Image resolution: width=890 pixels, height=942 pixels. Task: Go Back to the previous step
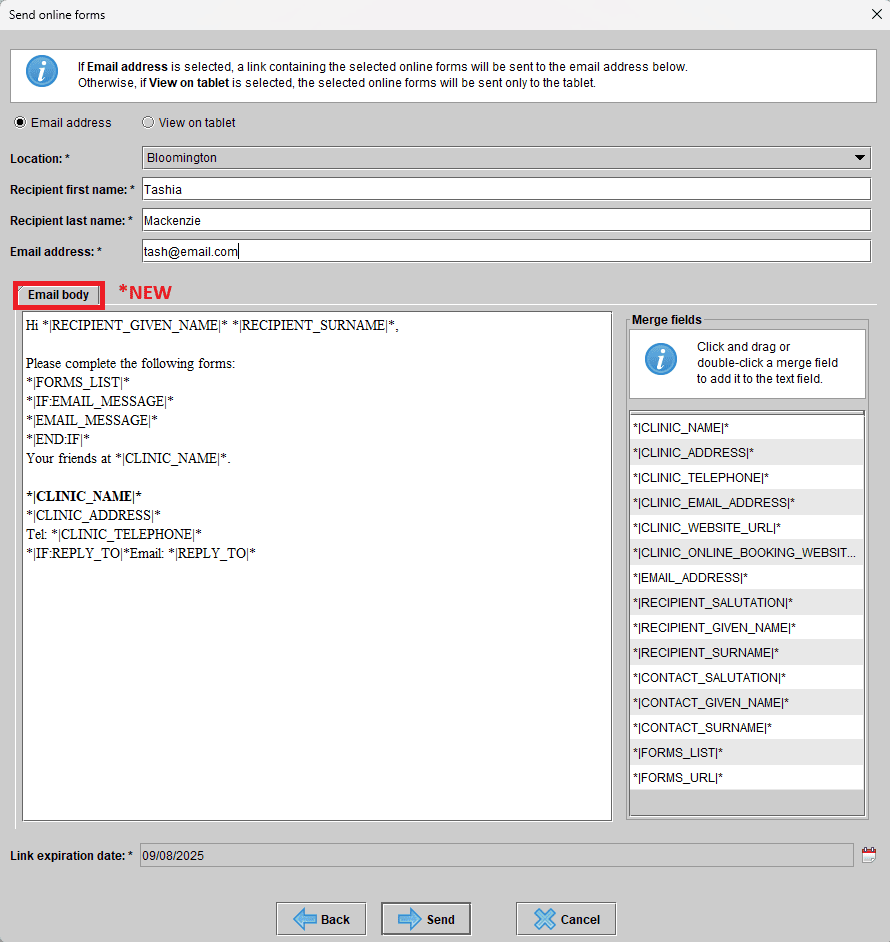tap(321, 919)
